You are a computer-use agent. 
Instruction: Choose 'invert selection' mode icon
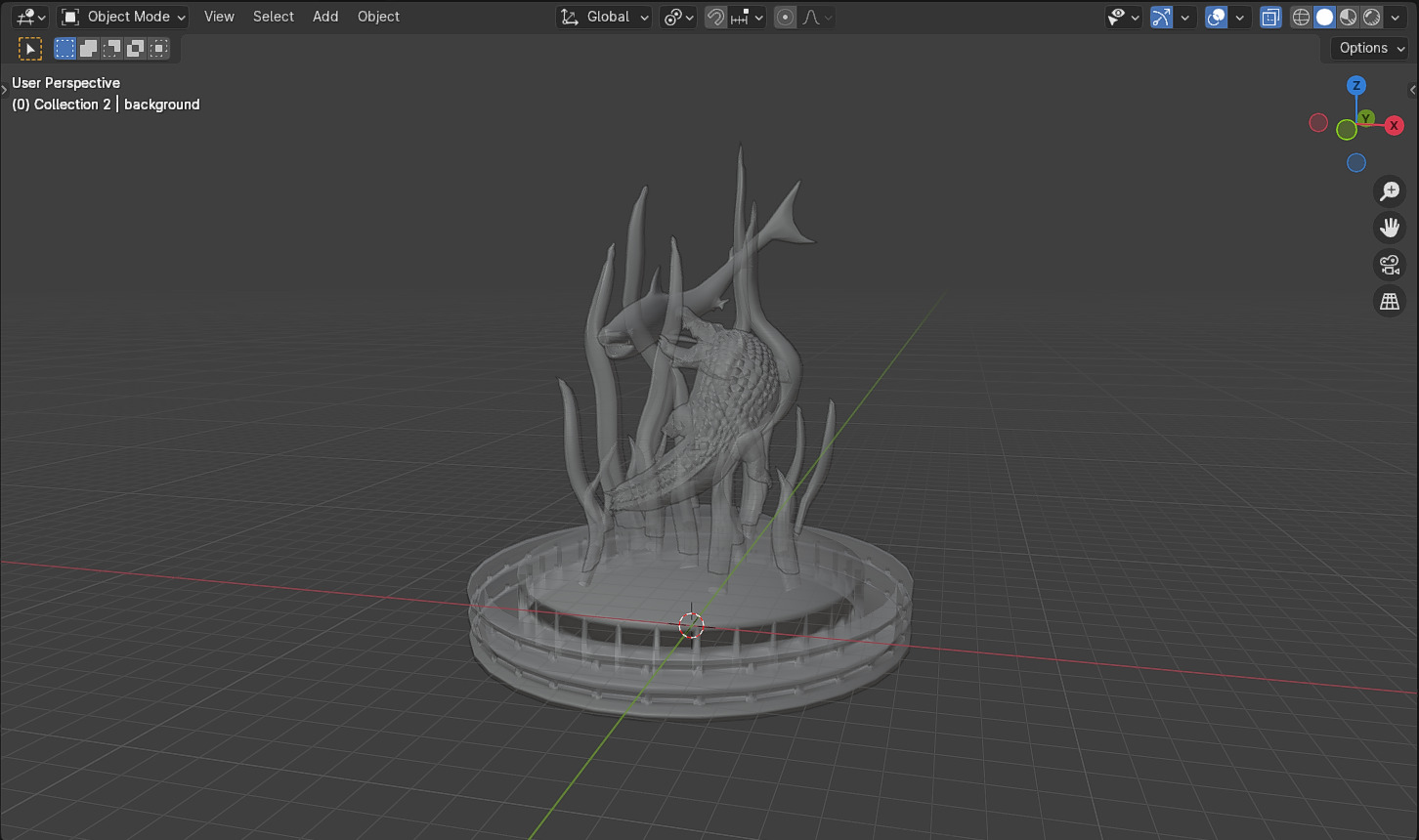click(135, 48)
